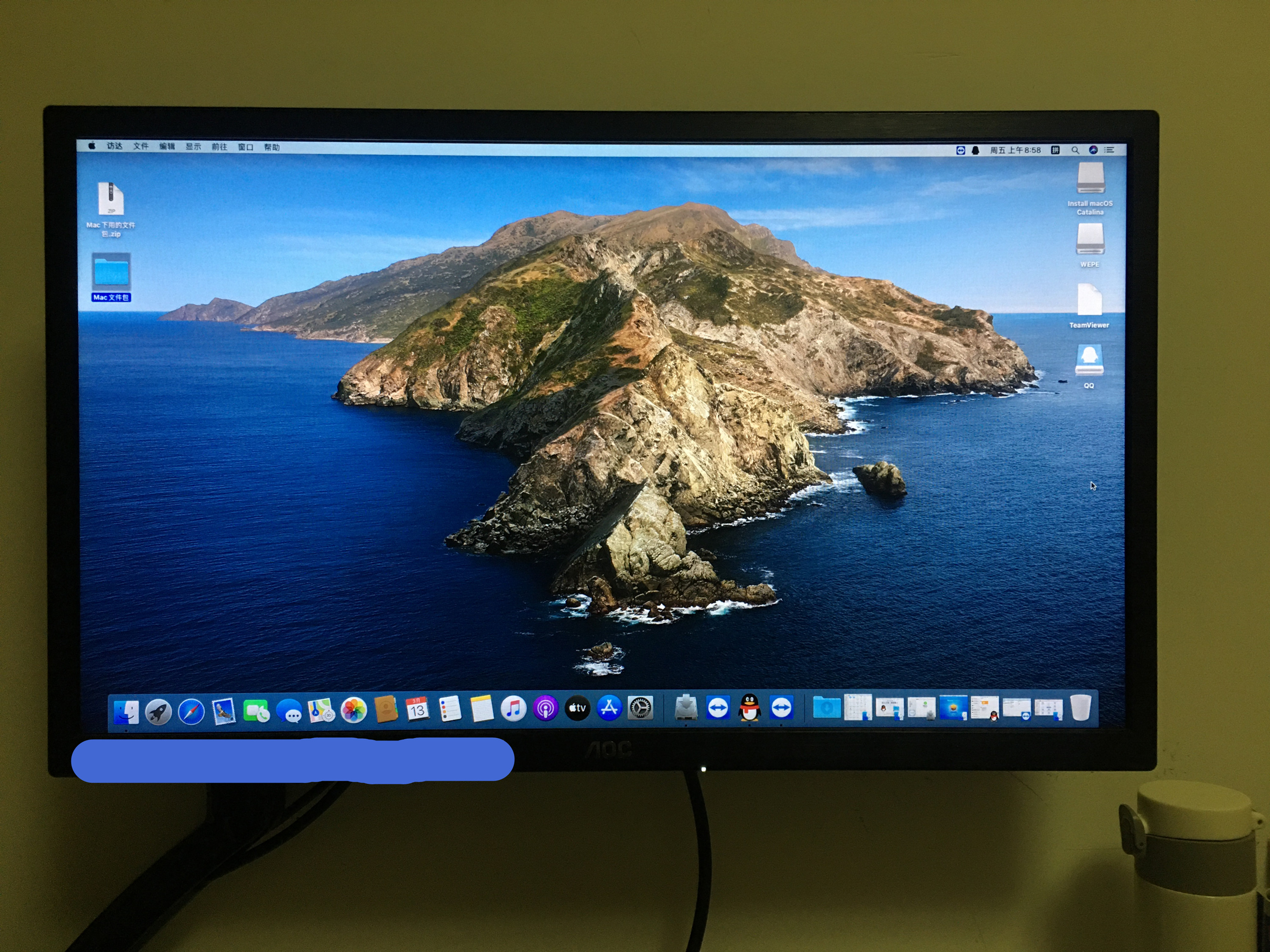Open the 文件 menu in menu bar
The image size is (1270, 952).
(x=141, y=146)
